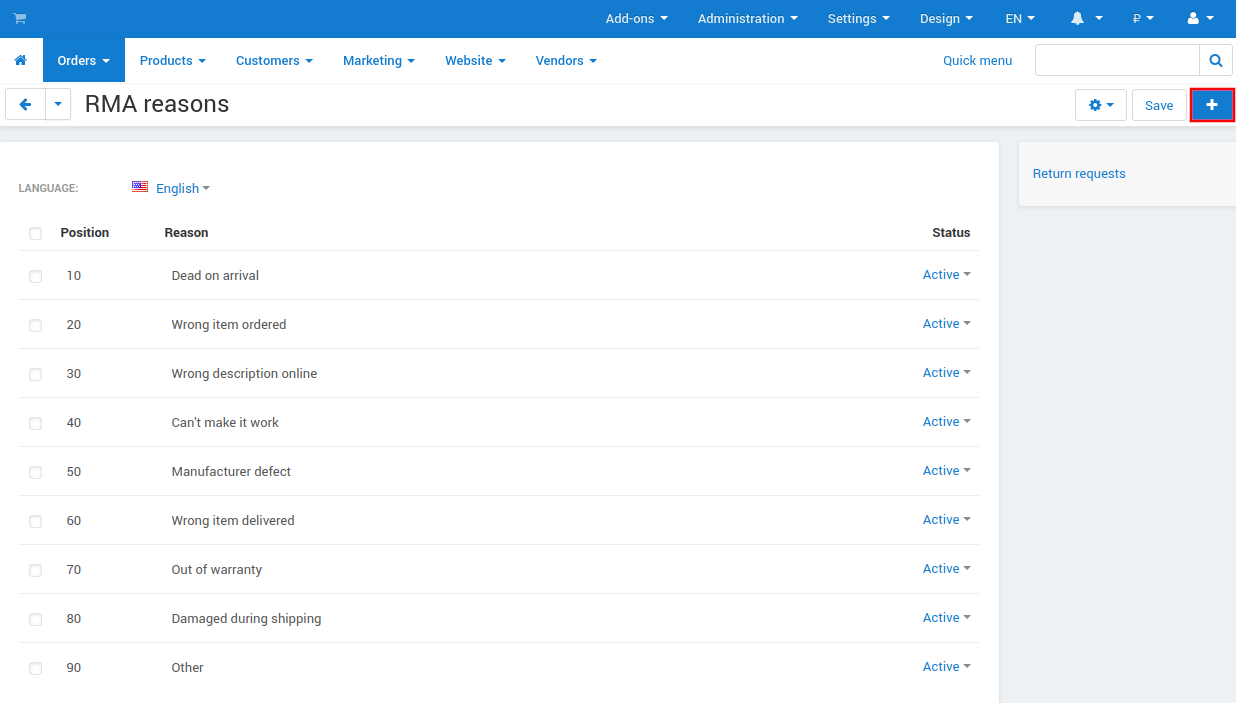This screenshot has width=1236, height=703.
Task: Open the Administration menu
Action: (x=748, y=19)
